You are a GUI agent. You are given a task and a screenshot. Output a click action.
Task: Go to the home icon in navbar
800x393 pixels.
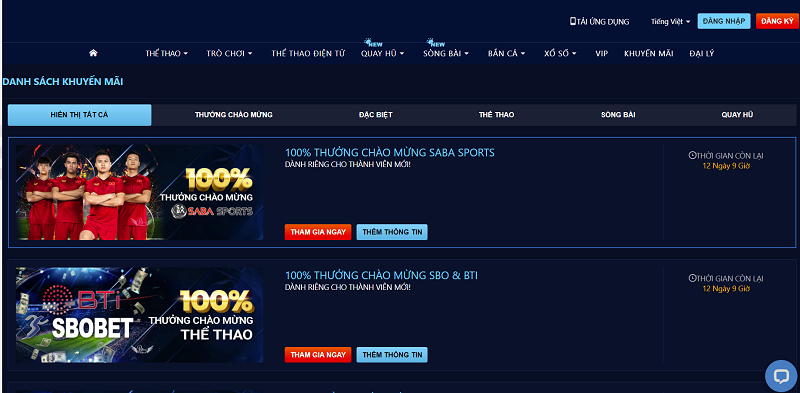[93, 53]
